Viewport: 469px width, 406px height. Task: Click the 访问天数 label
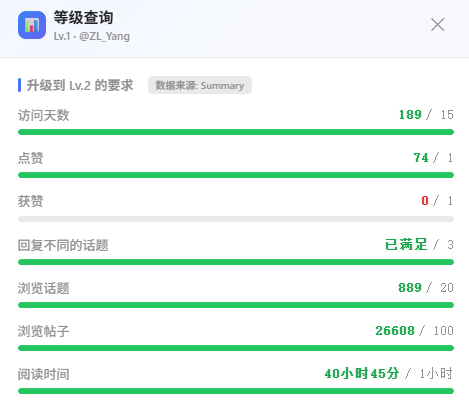(44, 115)
